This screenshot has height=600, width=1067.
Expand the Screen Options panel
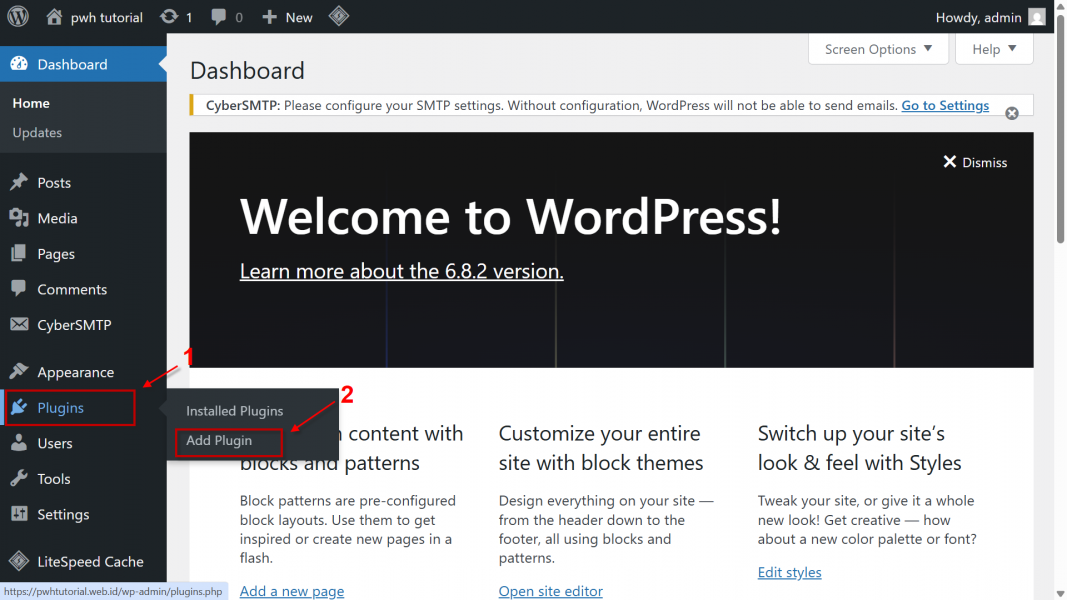(x=879, y=49)
